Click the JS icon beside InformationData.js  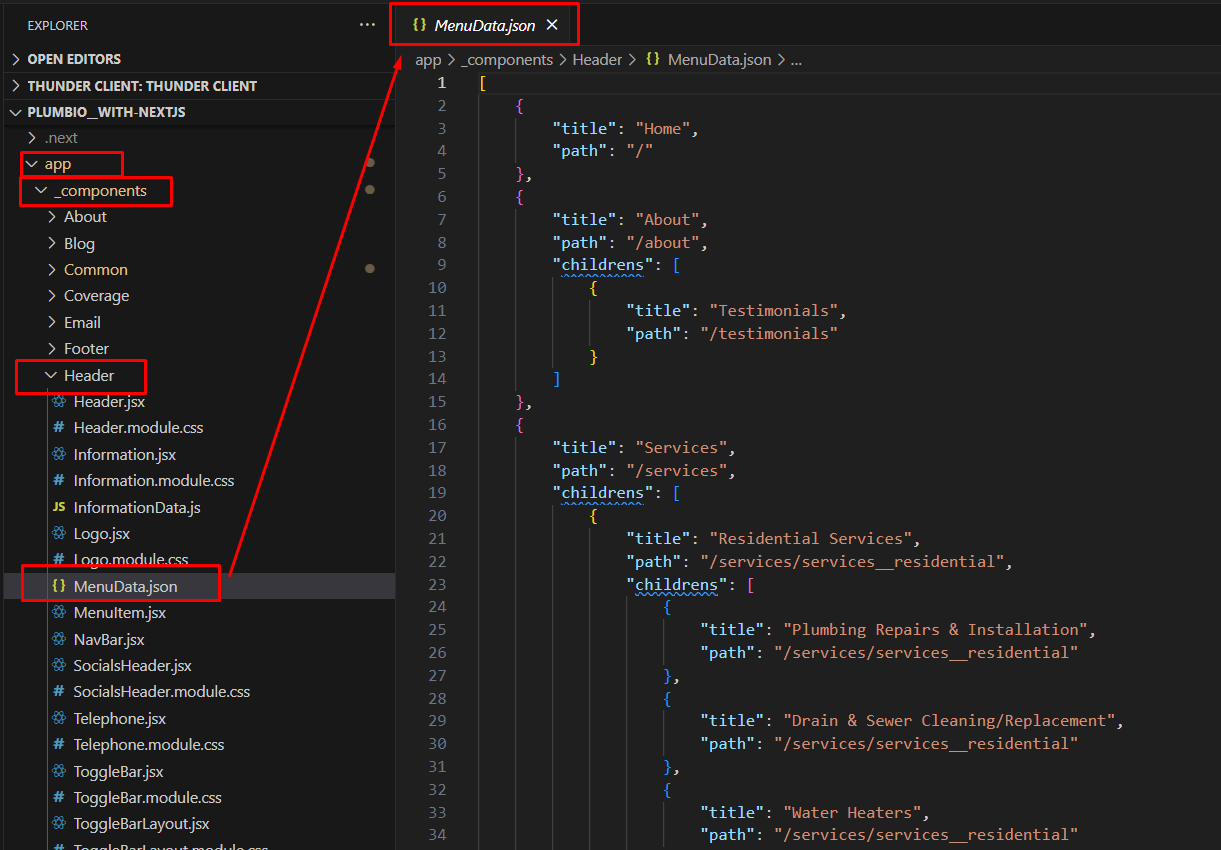point(59,507)
